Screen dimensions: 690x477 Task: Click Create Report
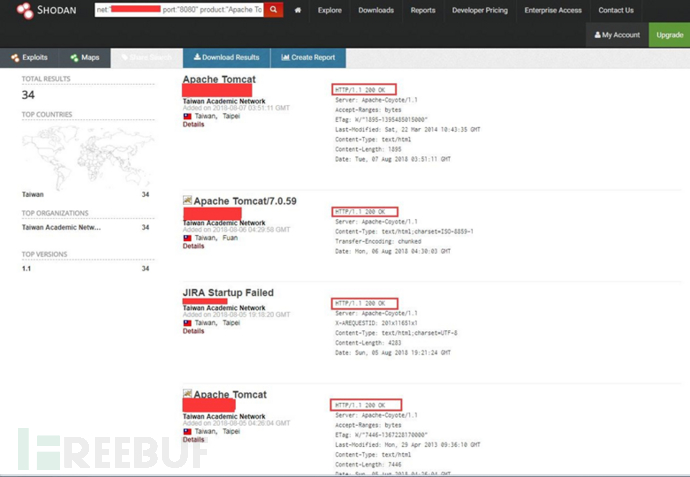[308, 58]
